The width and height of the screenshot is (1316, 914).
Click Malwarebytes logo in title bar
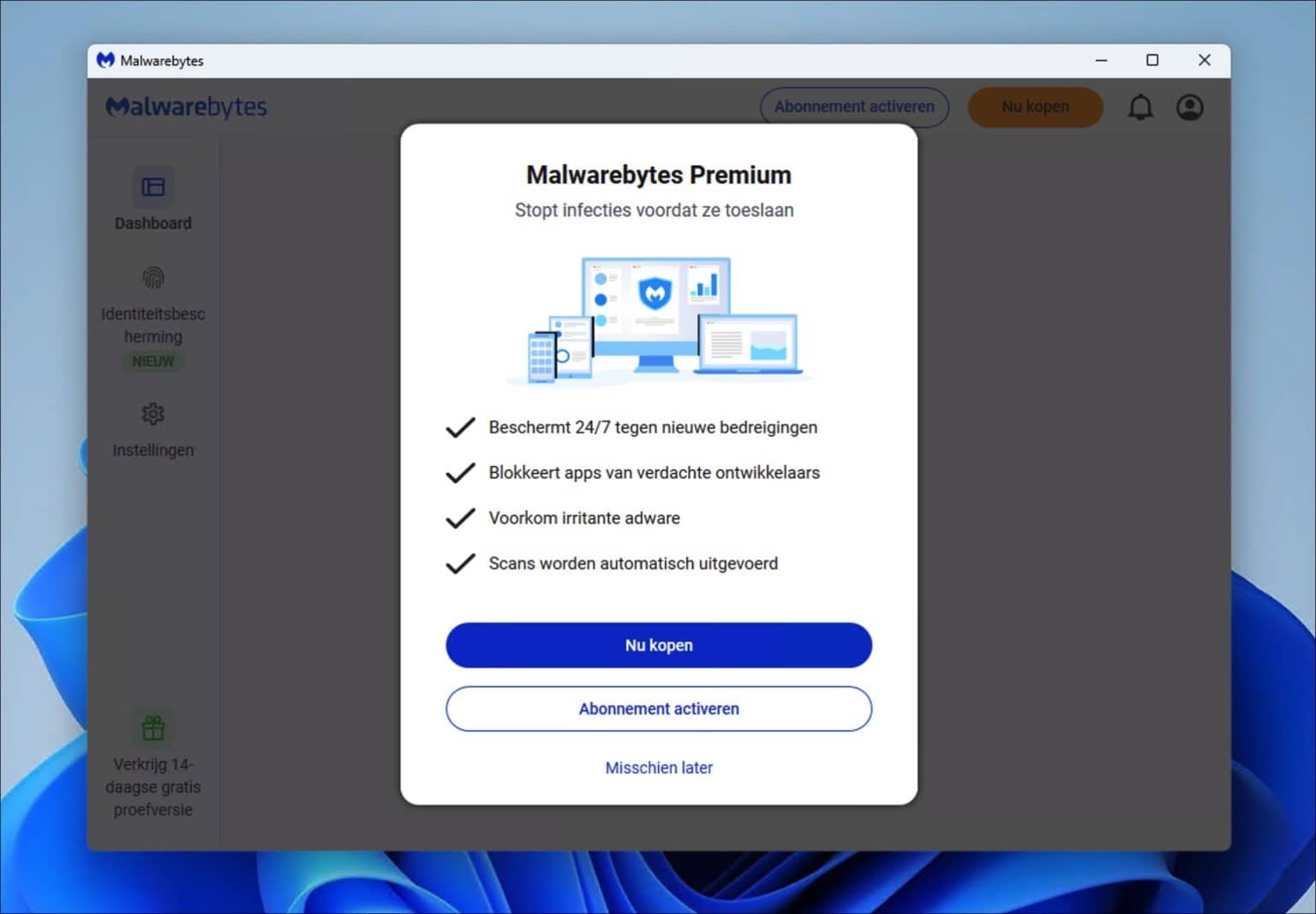(105, 60)
